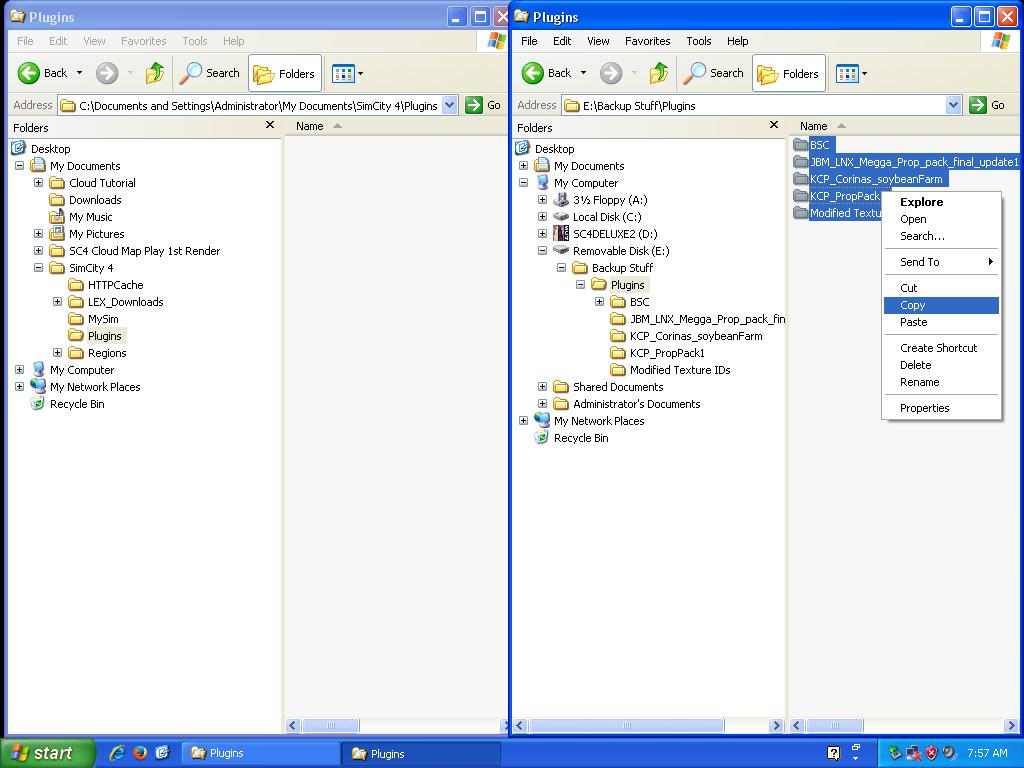
Task: Click the green Back arrow in right window
Action: click(x=532, y=72)
